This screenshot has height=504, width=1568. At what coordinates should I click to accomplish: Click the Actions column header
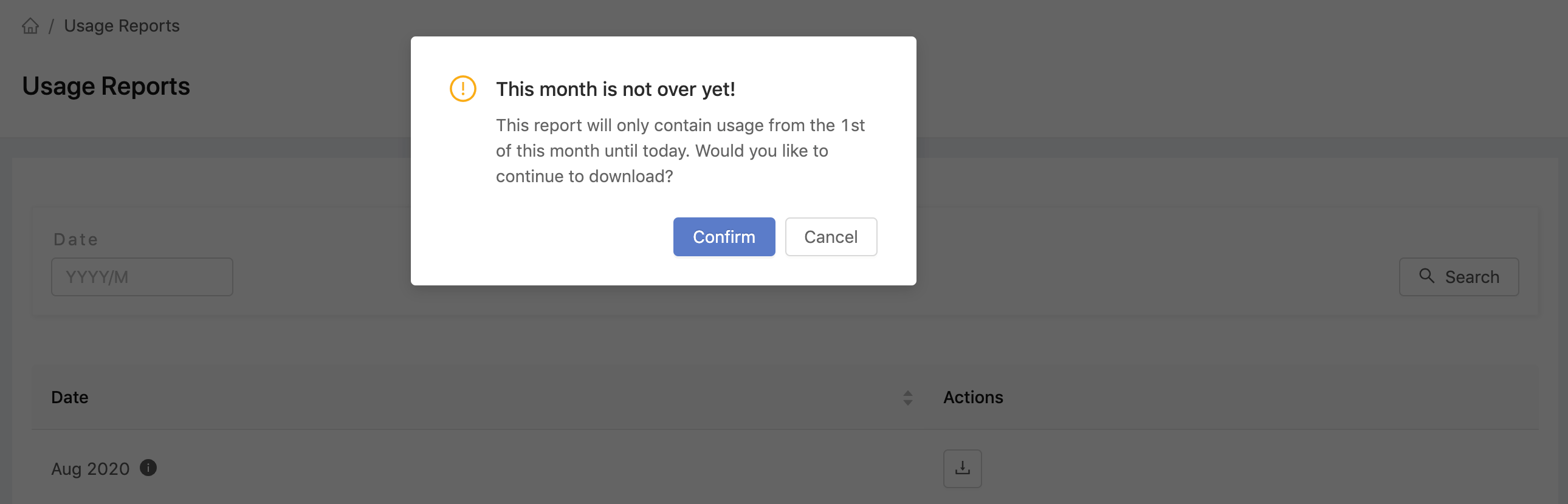[972, 397]
